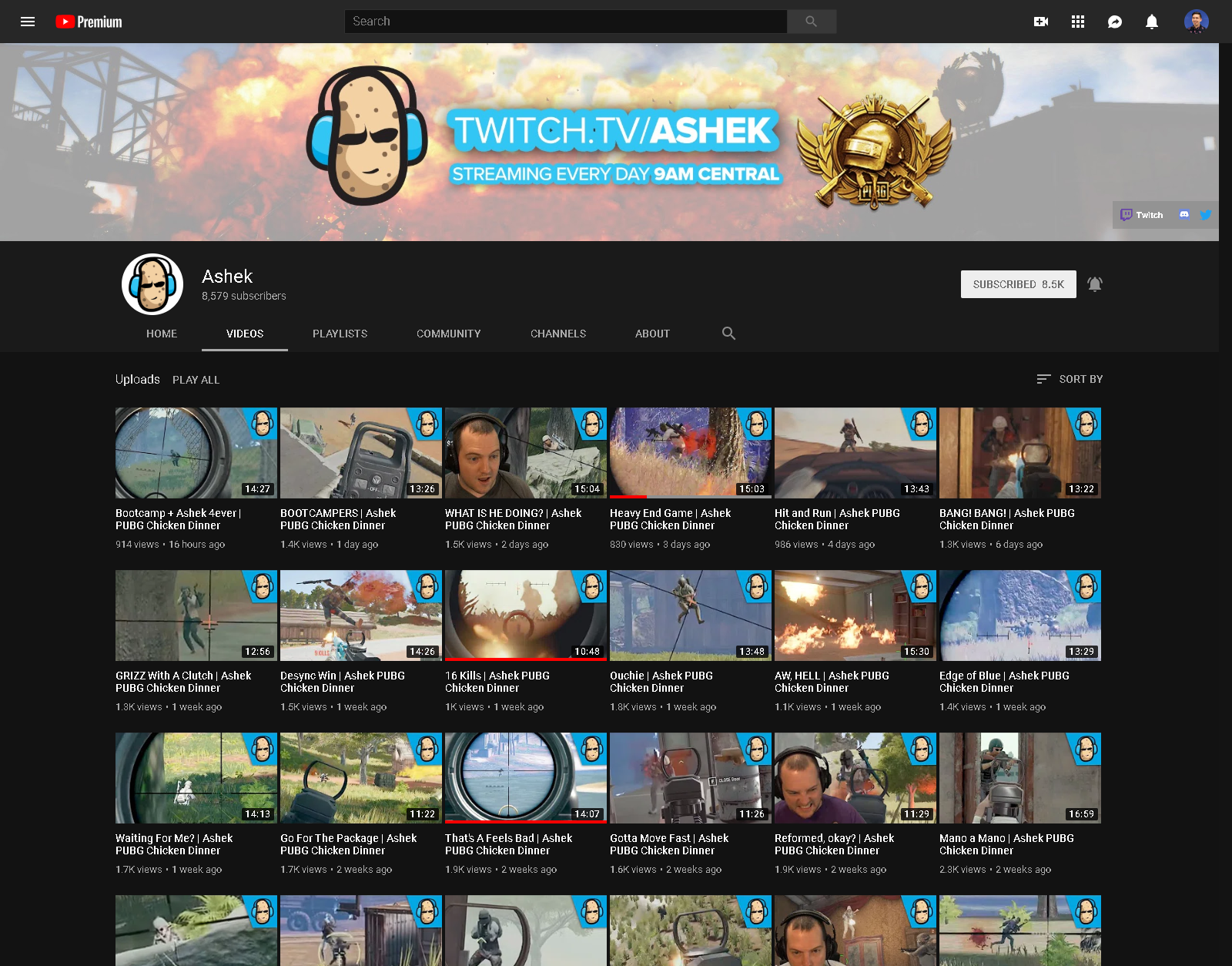The height and width of the screenshot is (966, 1232).
Task: Open WHAT IS HE DOING? video title
Action: point(513,519)
